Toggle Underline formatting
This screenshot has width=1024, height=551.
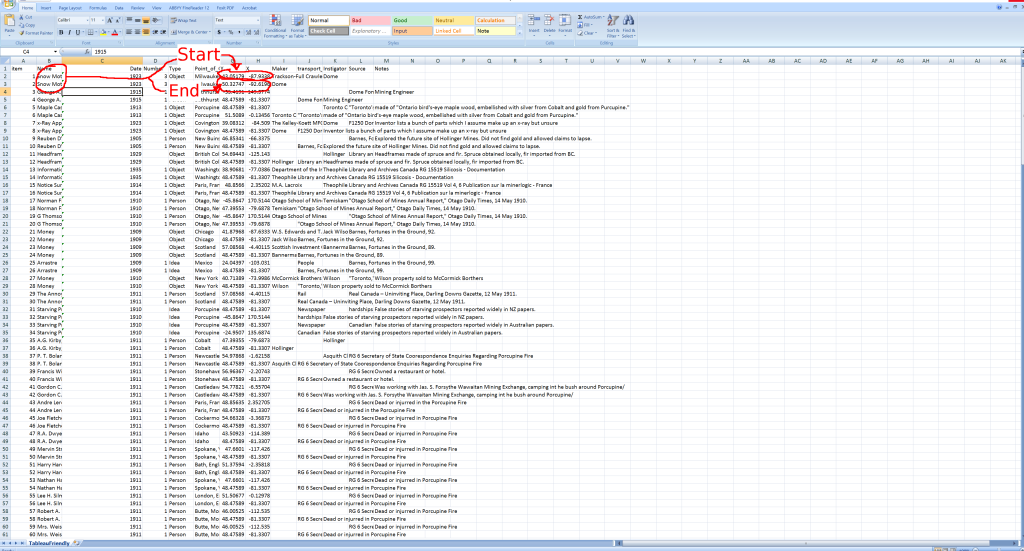[x=78, y=32]
